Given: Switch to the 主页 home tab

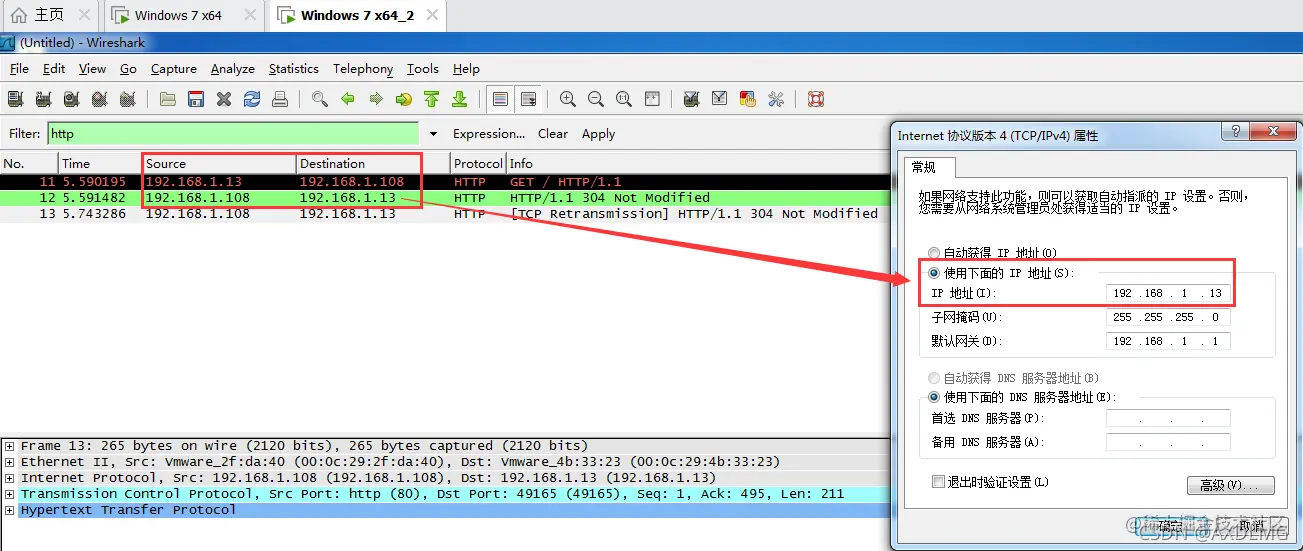Looking at the screenshot, I should 49,15.
